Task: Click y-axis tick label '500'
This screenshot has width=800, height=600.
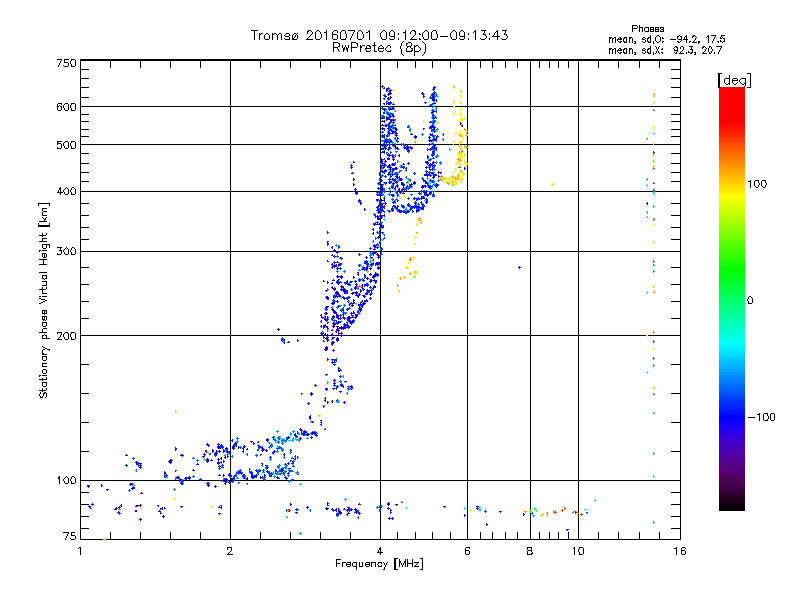Action: coord(67,145)
